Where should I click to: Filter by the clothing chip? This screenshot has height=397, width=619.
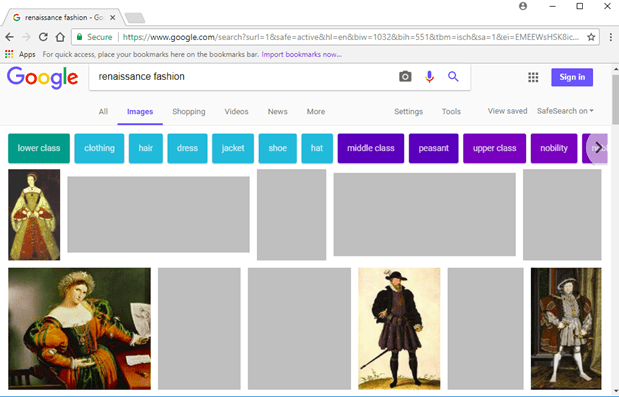(x=99, y=148)
